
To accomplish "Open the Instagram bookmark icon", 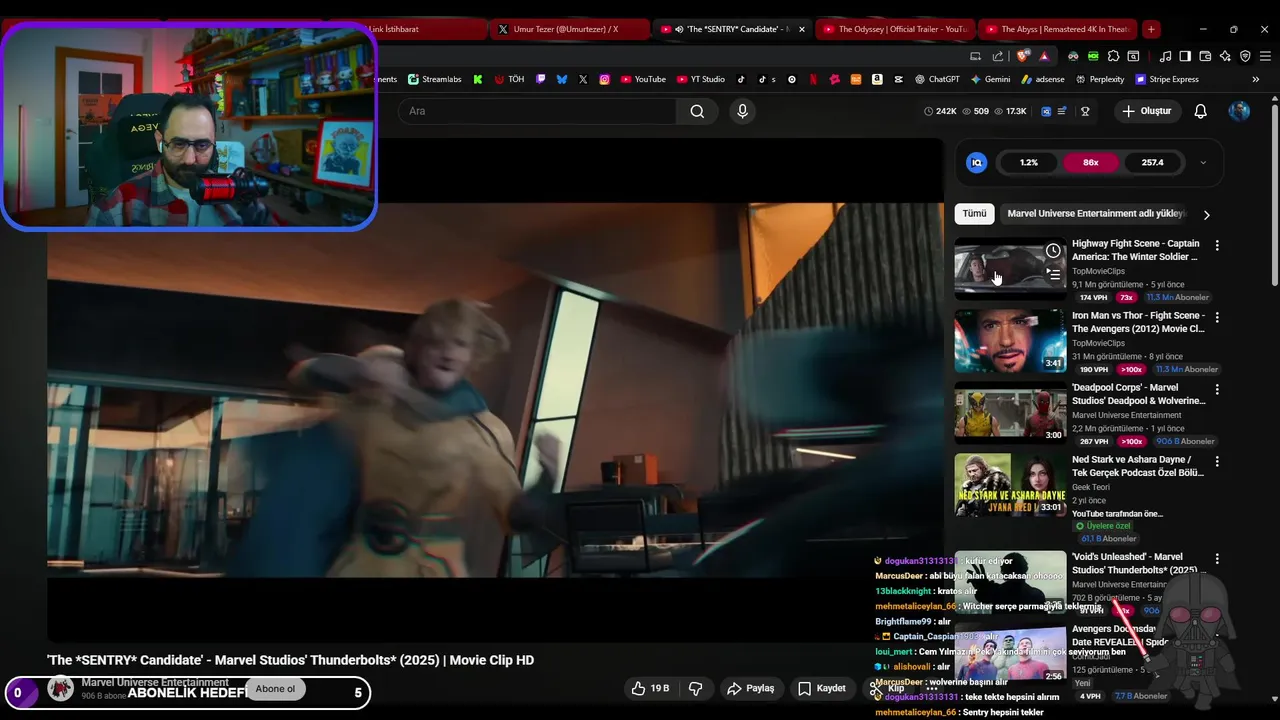I will point(605,79).
